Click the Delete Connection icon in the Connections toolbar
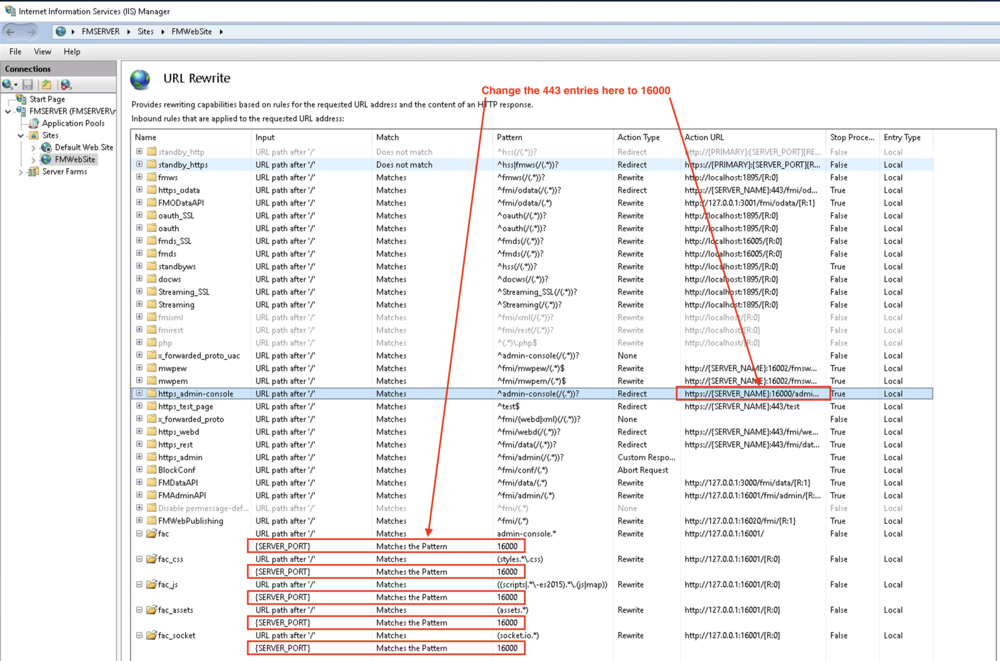The image size is (1000, 661). tap(66, 84)
